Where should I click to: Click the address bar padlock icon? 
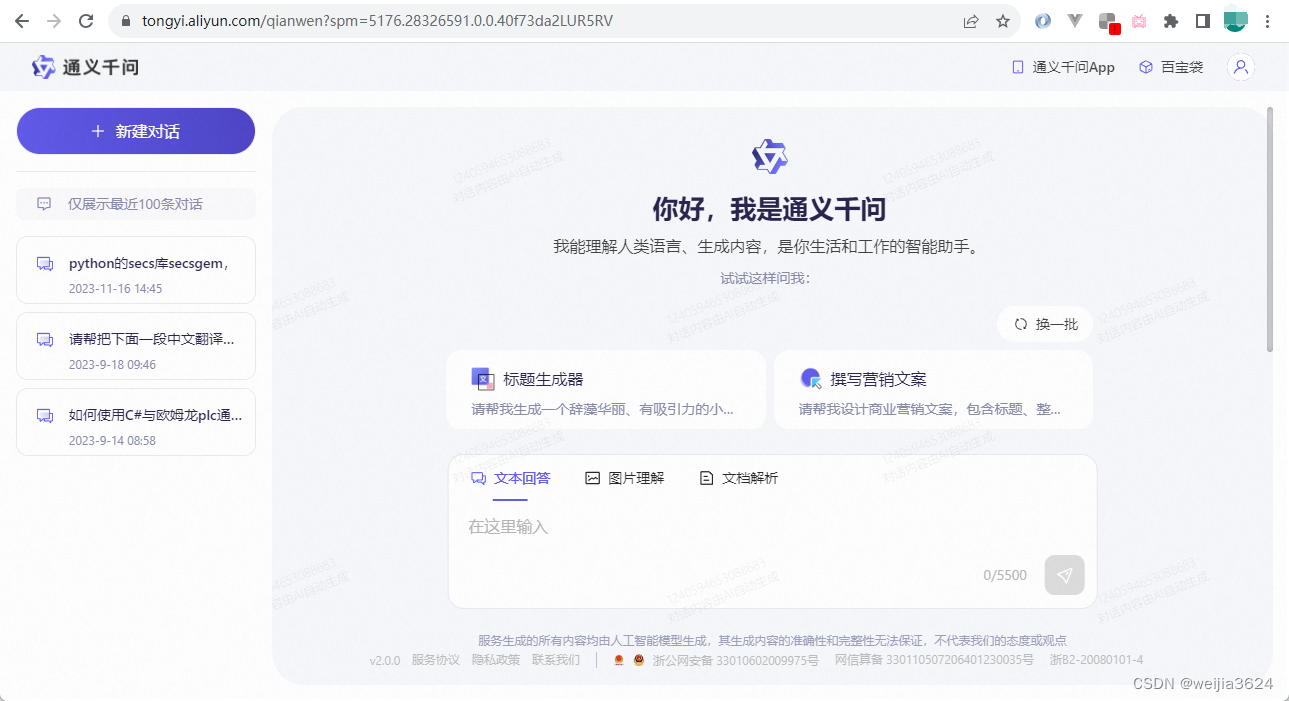click(125, 21)
